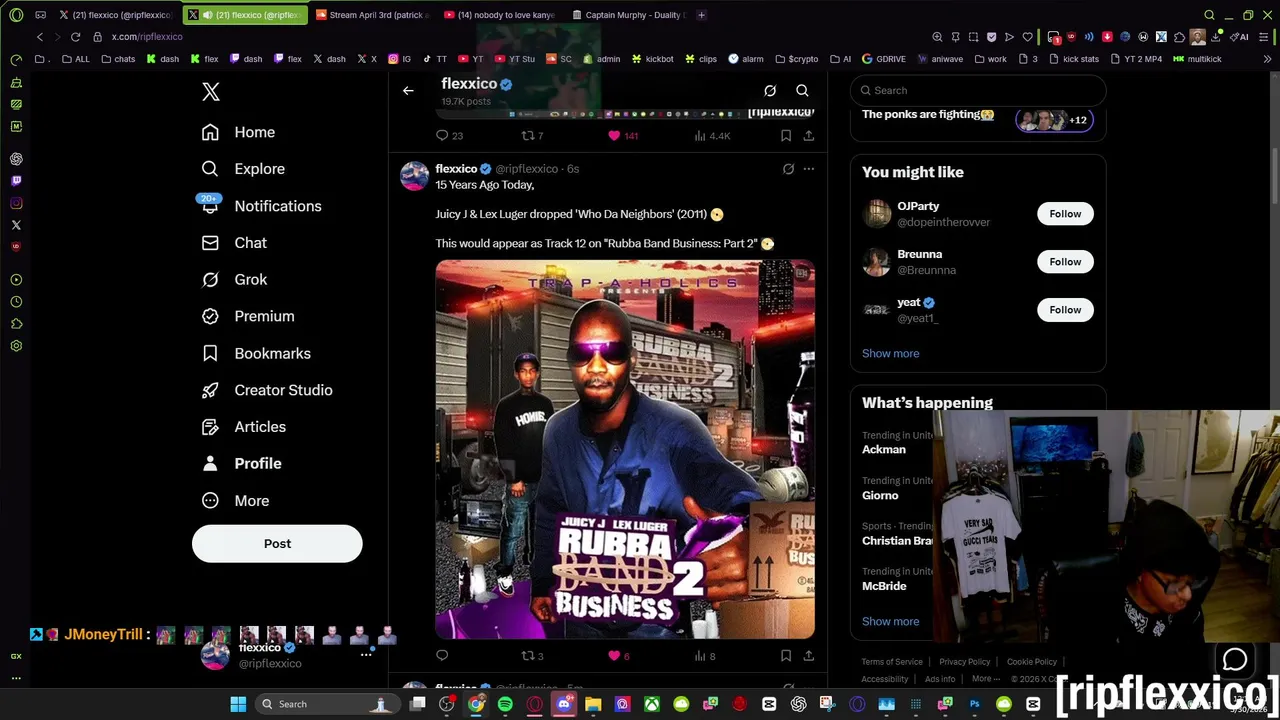Go back using profile header arrow

[408, 91]
